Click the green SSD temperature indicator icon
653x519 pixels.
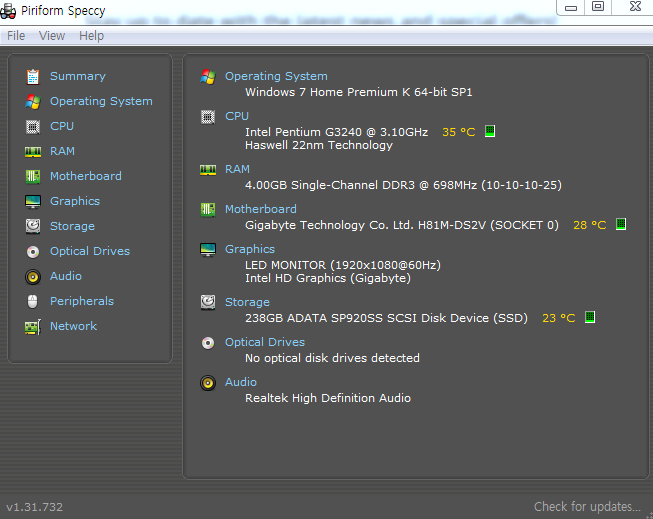(590, 317)
